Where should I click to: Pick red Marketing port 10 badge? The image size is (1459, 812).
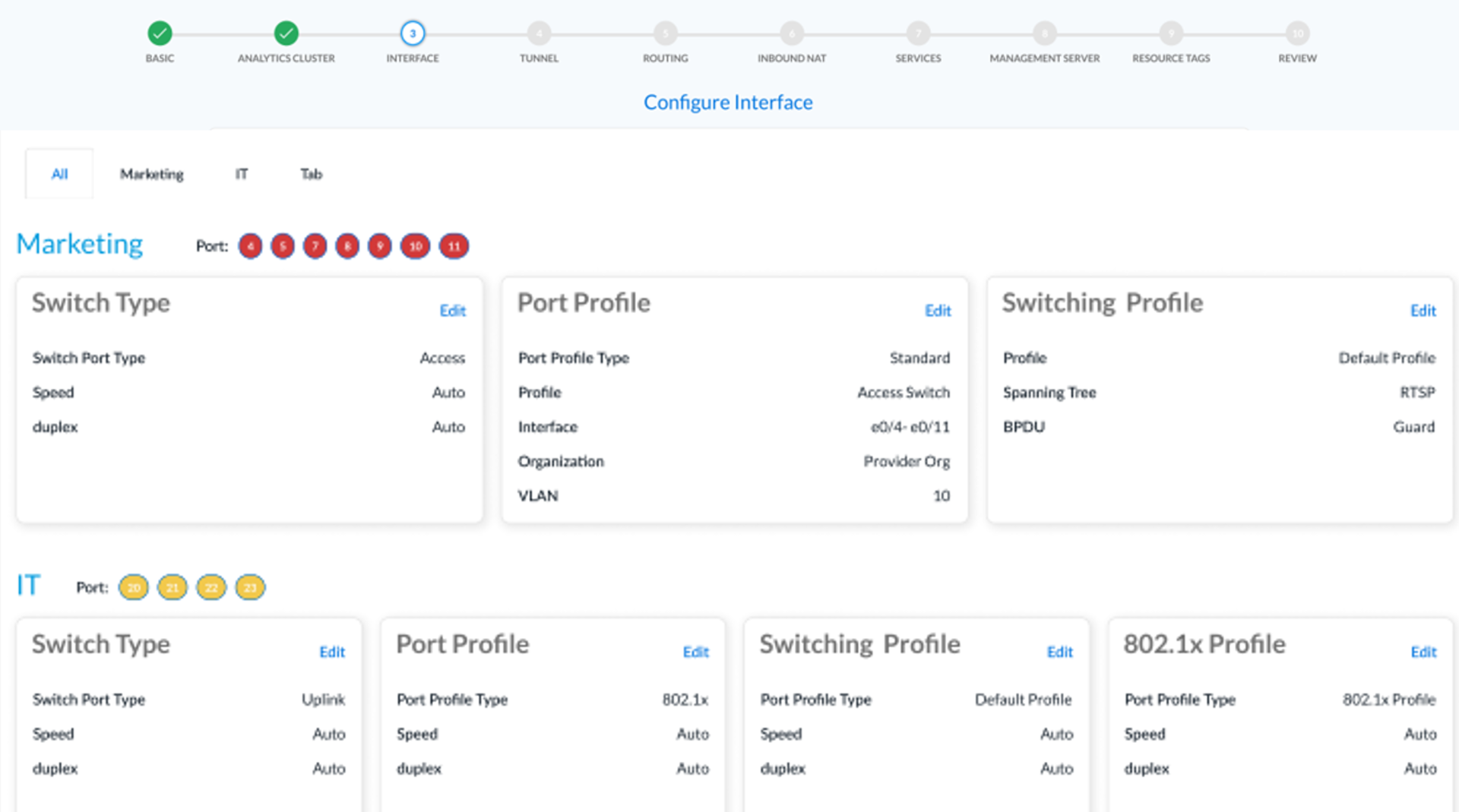[415, 246]
